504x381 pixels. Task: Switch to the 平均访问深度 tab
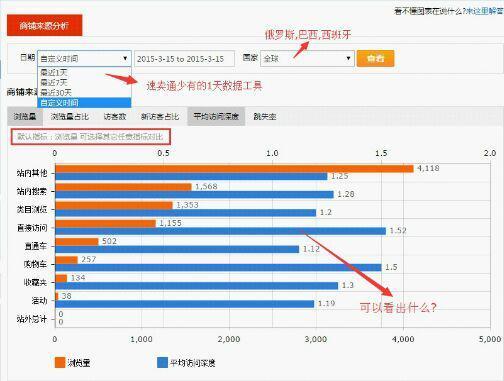point(216,116)
